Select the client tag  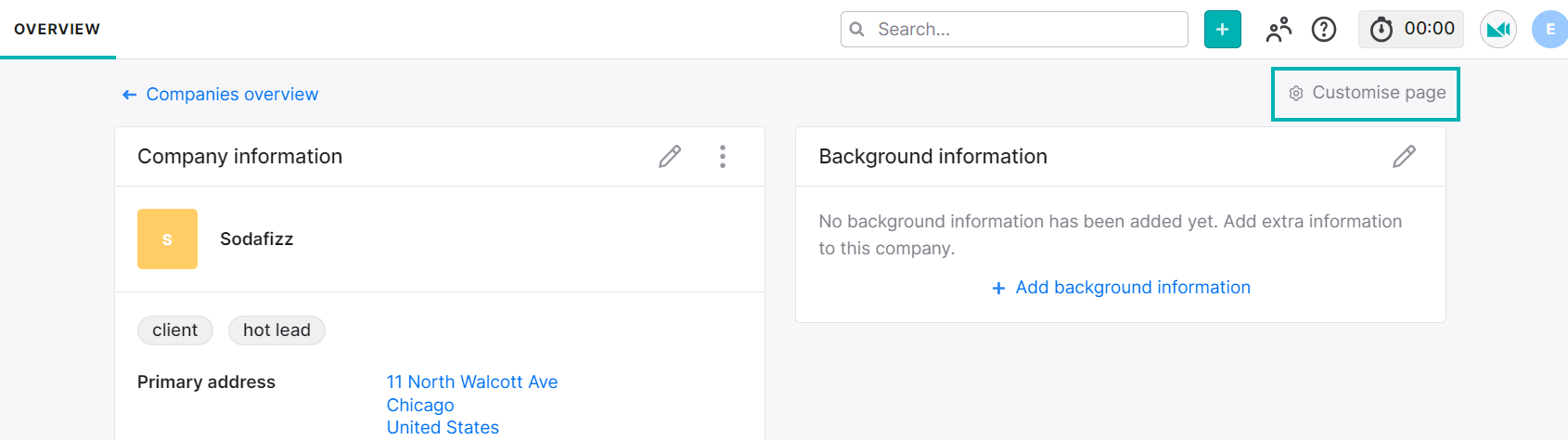174,330
